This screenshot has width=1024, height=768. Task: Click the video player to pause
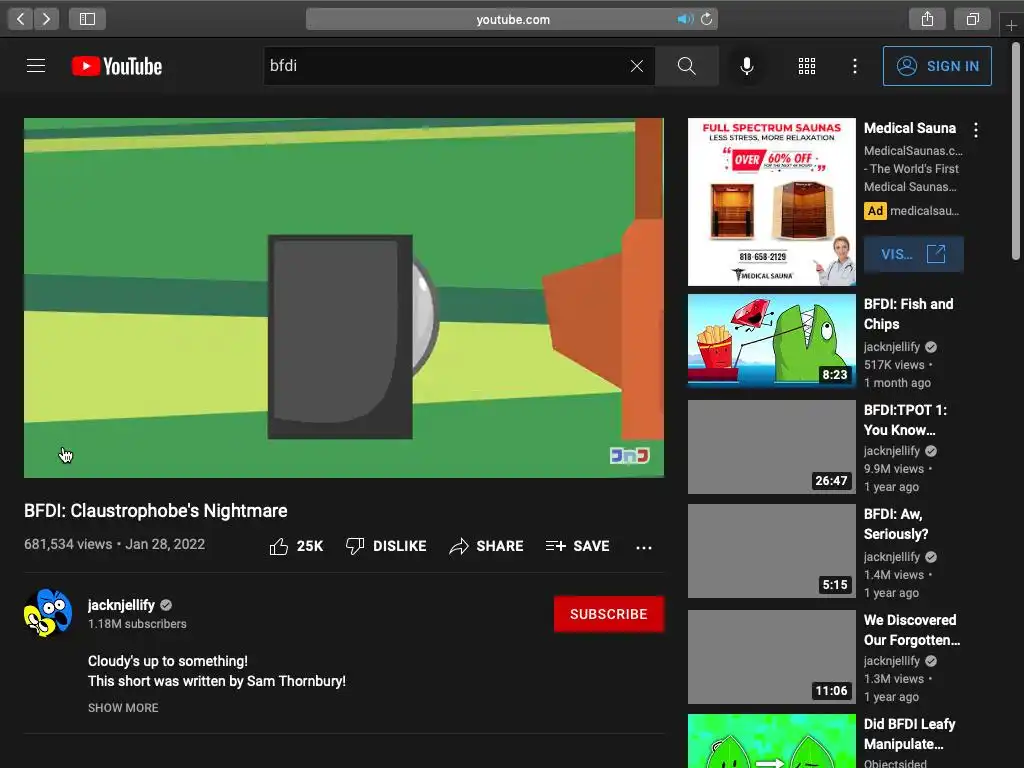coord(344,298)
